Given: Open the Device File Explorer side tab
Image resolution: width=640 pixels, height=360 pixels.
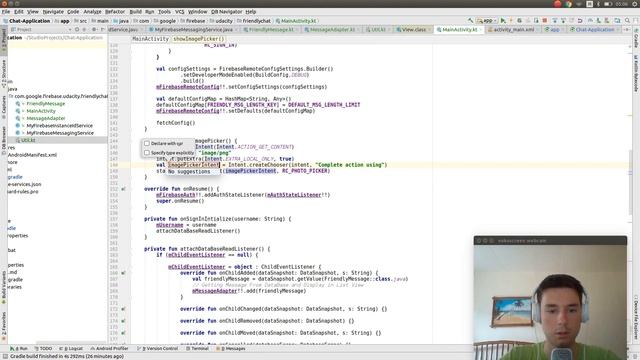Looking at the screenshot, I should (x=636, y=317).
